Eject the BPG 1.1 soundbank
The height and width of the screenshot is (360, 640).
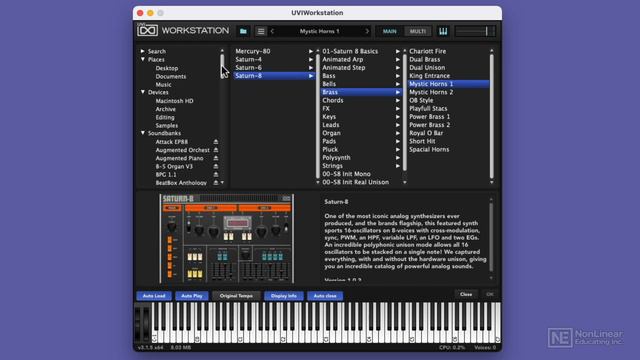click(x=216, y=175)
